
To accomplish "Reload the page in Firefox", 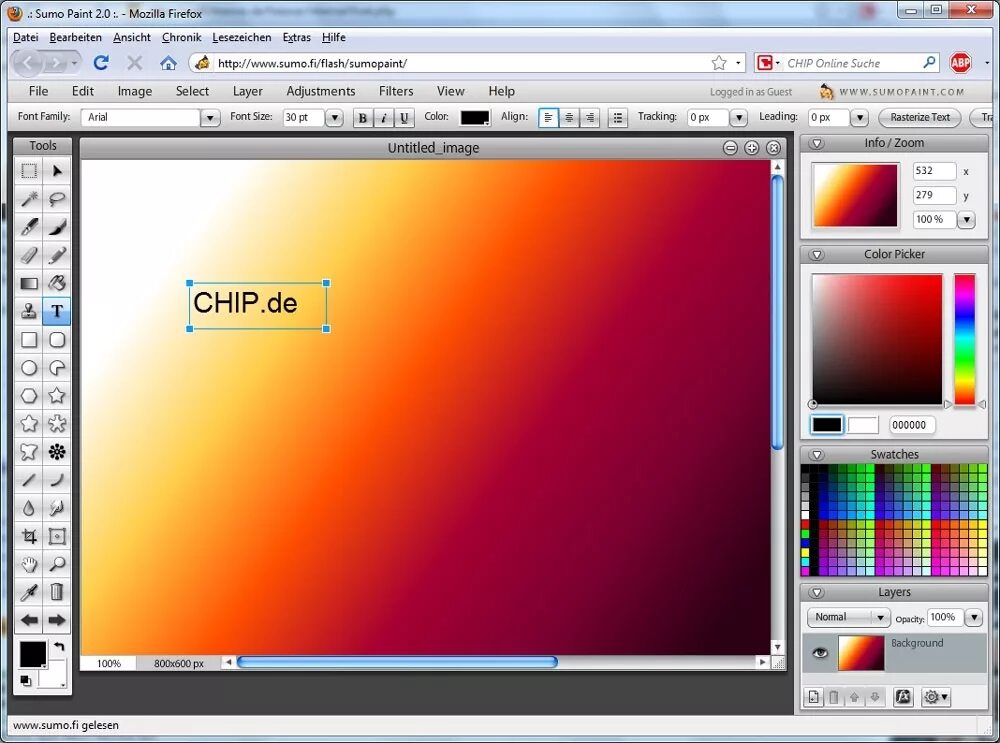I will [101, 63].
